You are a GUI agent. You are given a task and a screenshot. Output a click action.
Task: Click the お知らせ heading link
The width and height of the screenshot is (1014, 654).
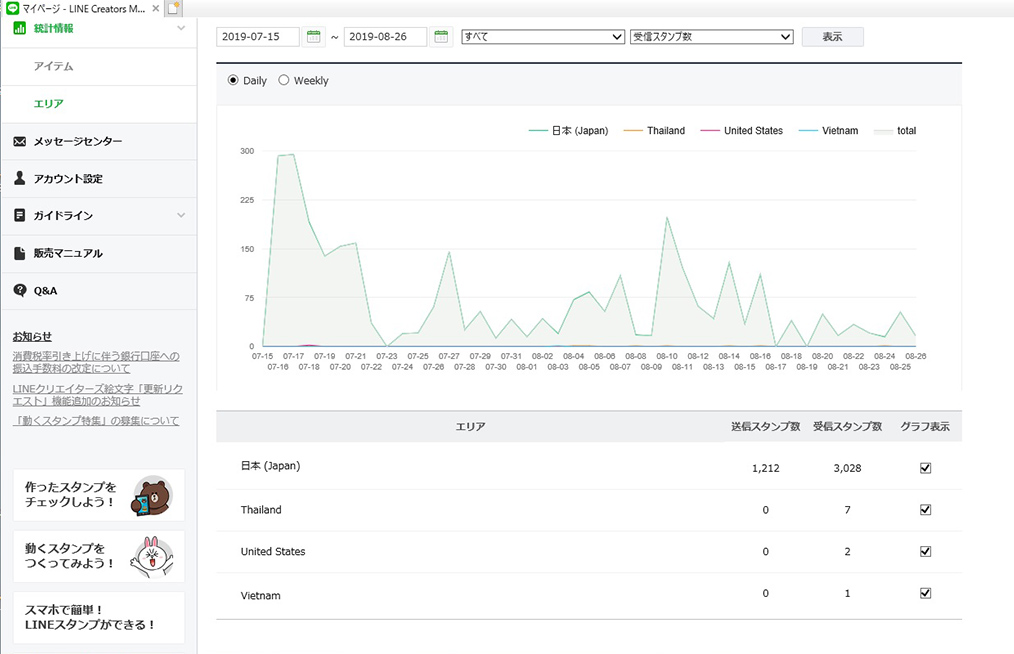(x=32, y=336)
